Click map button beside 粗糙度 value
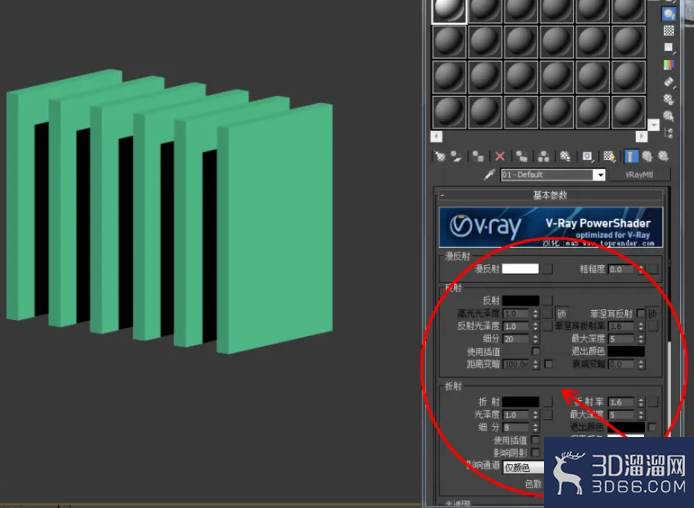 point(653,269)
